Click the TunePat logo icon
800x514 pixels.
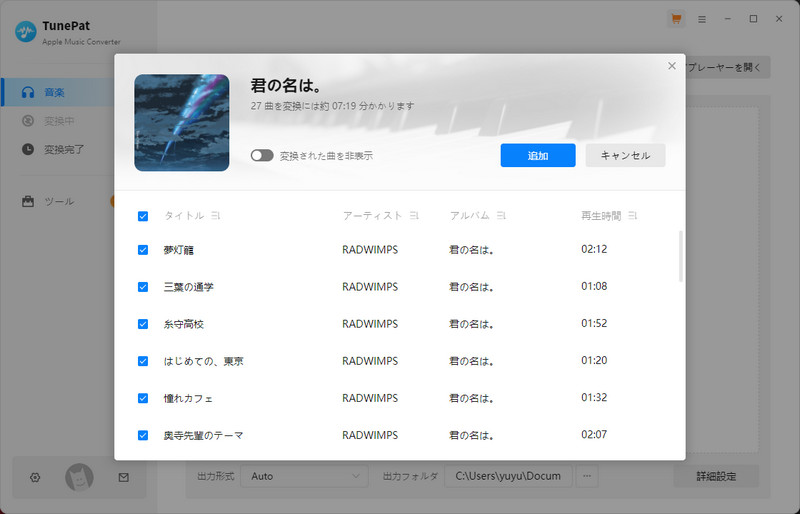click(26, 32)
